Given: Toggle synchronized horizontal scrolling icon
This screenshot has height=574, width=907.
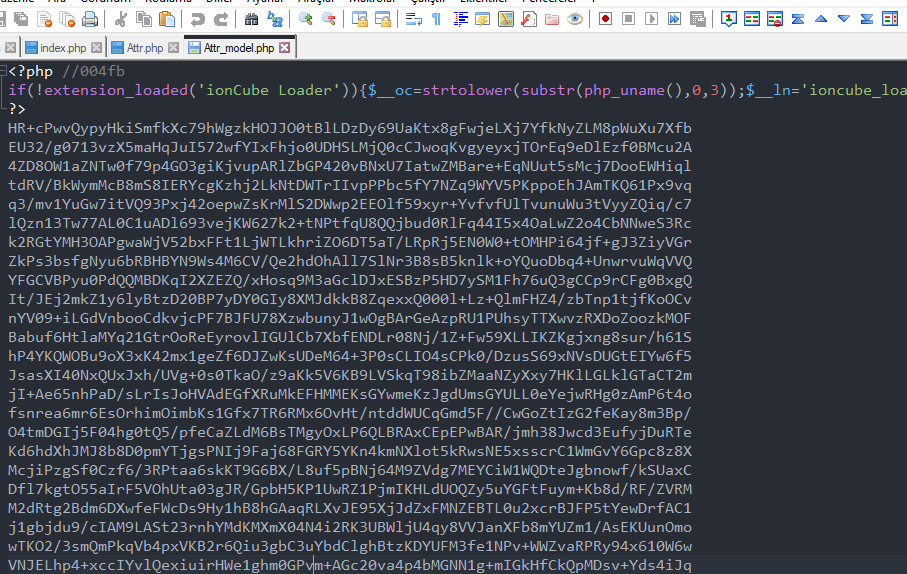Looking at the screenshot, I should (x=383, y=19).
